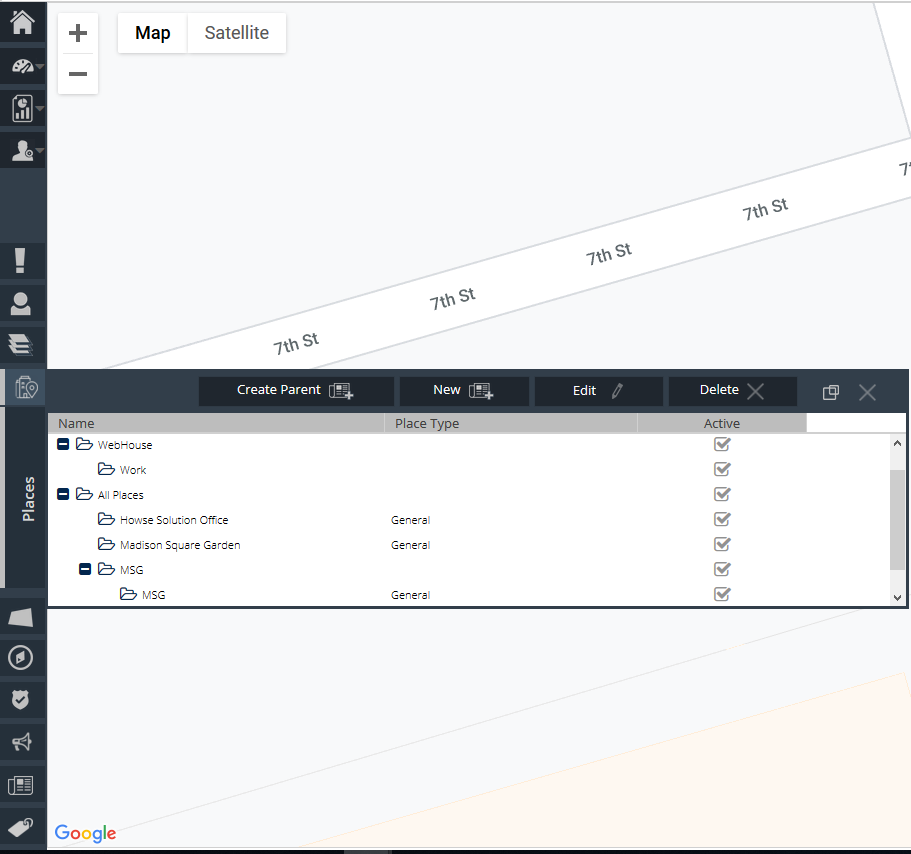Zoom out on the map
This screenshot has width=911, height=854.
pyautogui.click(x=78, y=74)
